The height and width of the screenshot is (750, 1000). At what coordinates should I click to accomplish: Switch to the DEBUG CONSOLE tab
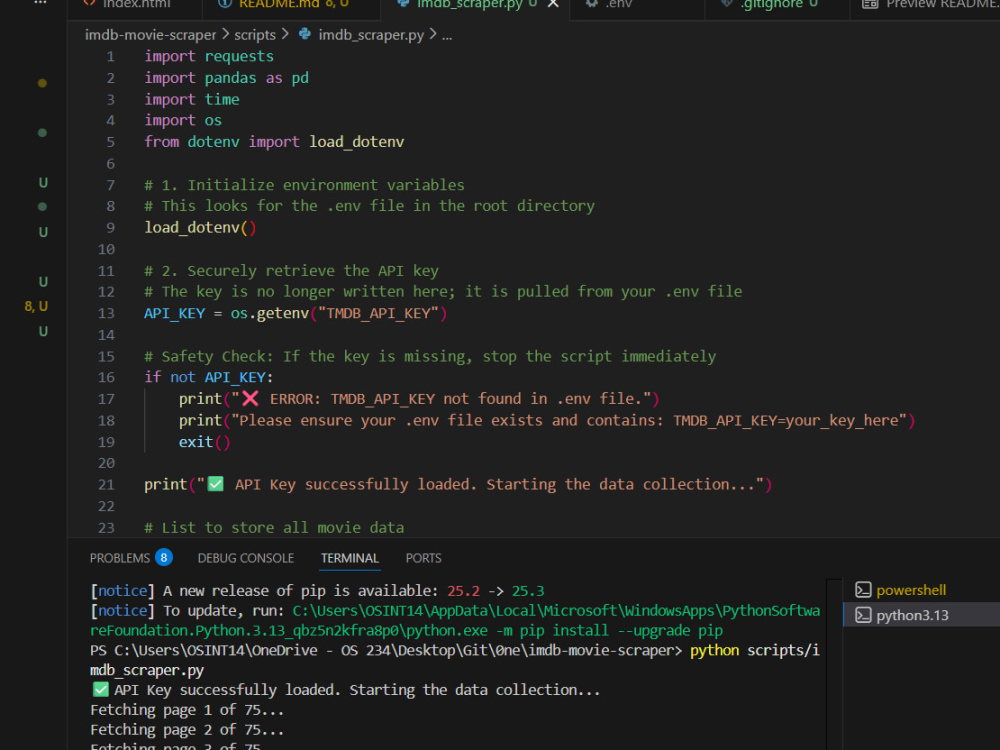[246, 558]
